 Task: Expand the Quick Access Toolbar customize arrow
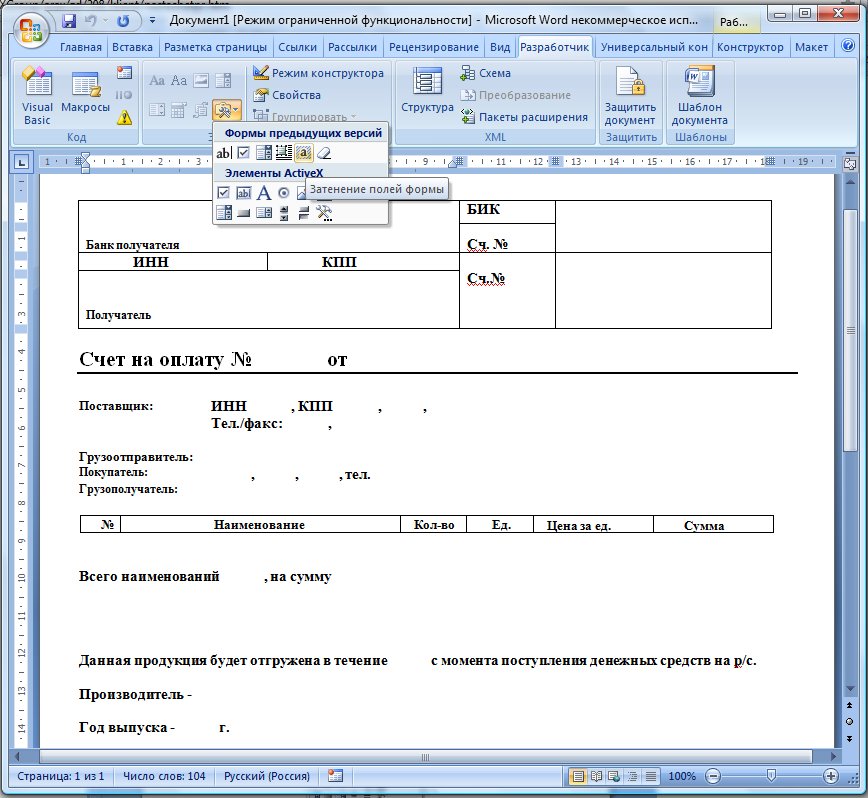[151, 20]
